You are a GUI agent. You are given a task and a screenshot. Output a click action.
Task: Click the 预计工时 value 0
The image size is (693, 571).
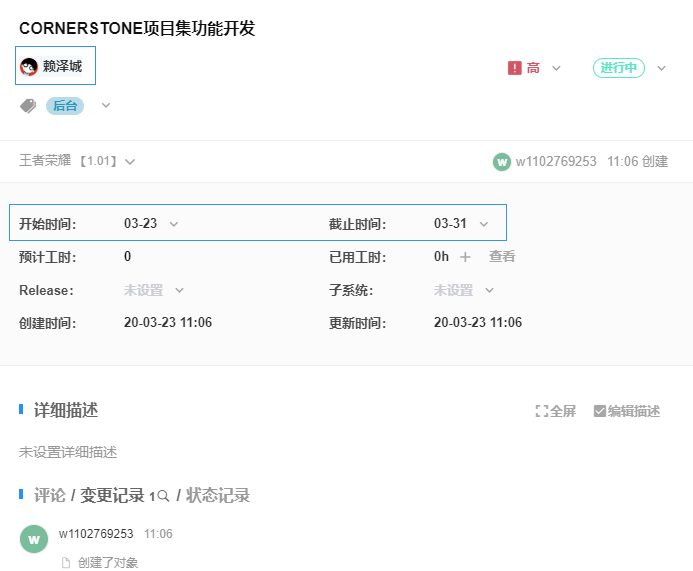pos(127,256)
